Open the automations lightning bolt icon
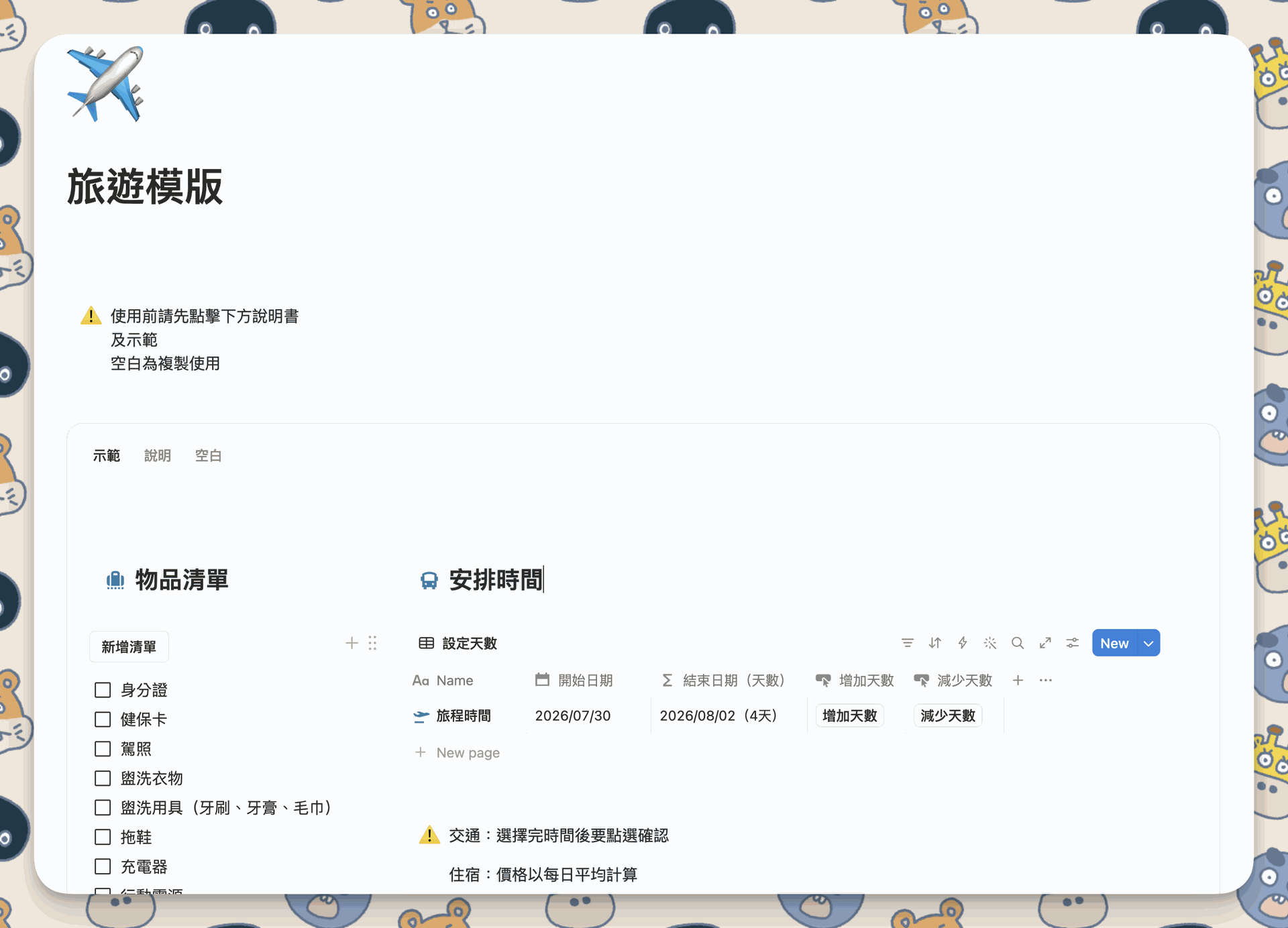 coord(963,643)
